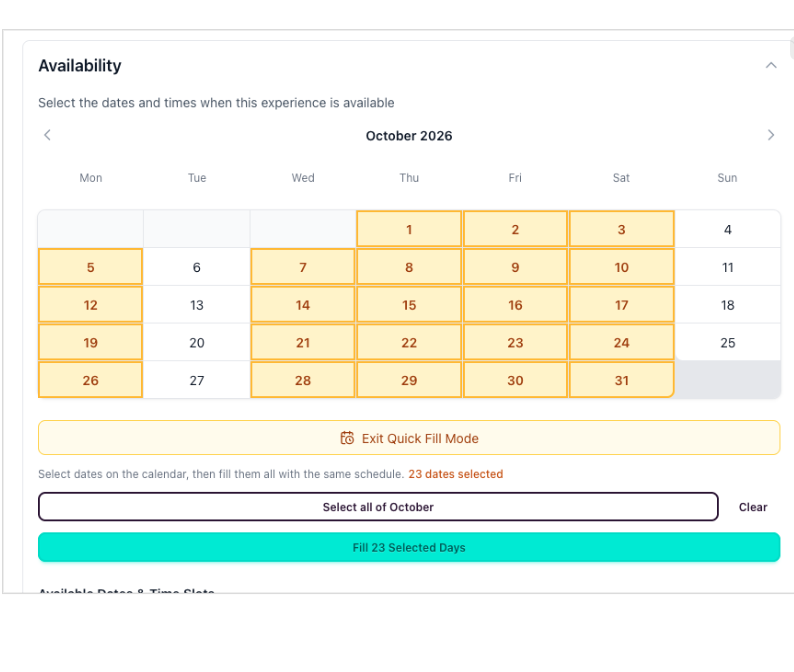Screen dimensions: 794x672
Task: Toggle date 16 in calendar
Action: pyautogui.click(x=515, y=305)
